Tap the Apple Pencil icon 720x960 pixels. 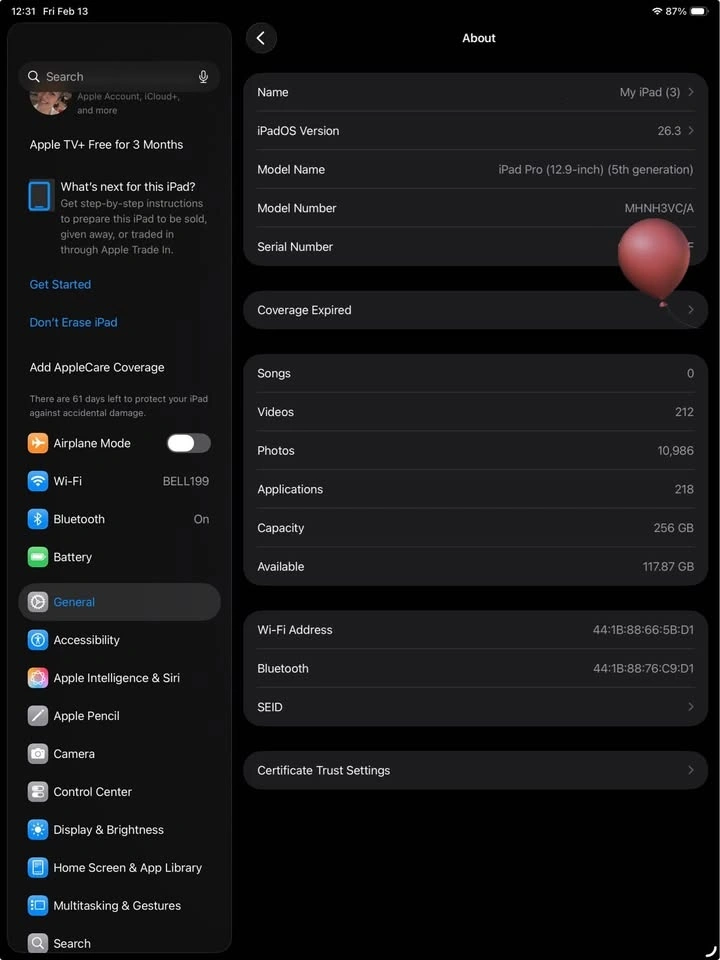tap(38, 716)
